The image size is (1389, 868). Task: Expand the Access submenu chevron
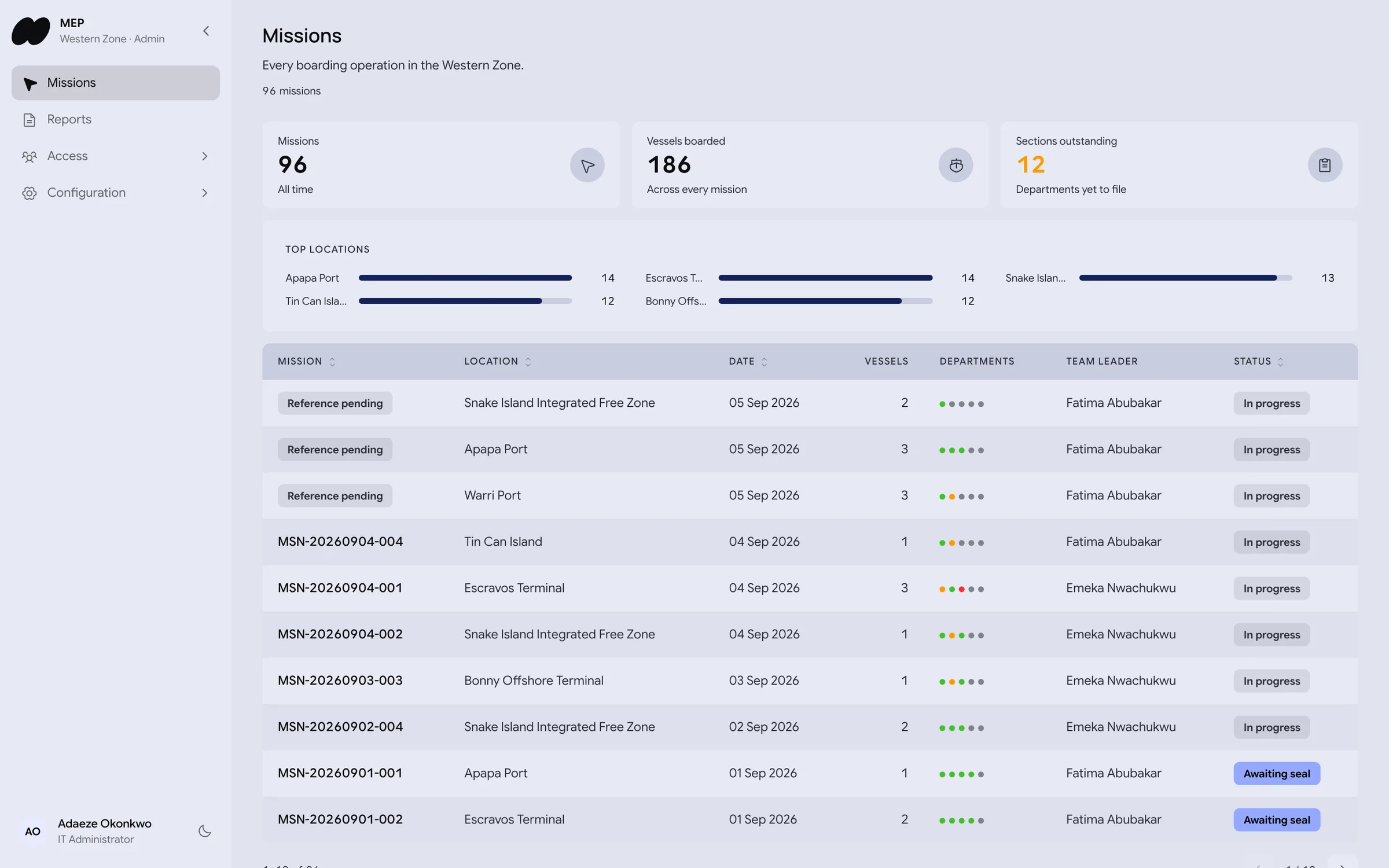click(204, 156)
